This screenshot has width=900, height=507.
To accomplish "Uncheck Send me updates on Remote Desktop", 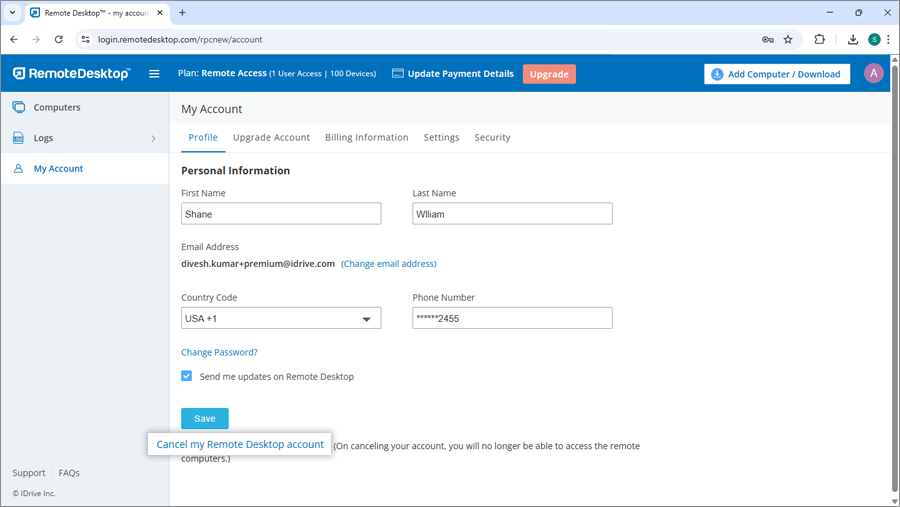I will 187,376.
